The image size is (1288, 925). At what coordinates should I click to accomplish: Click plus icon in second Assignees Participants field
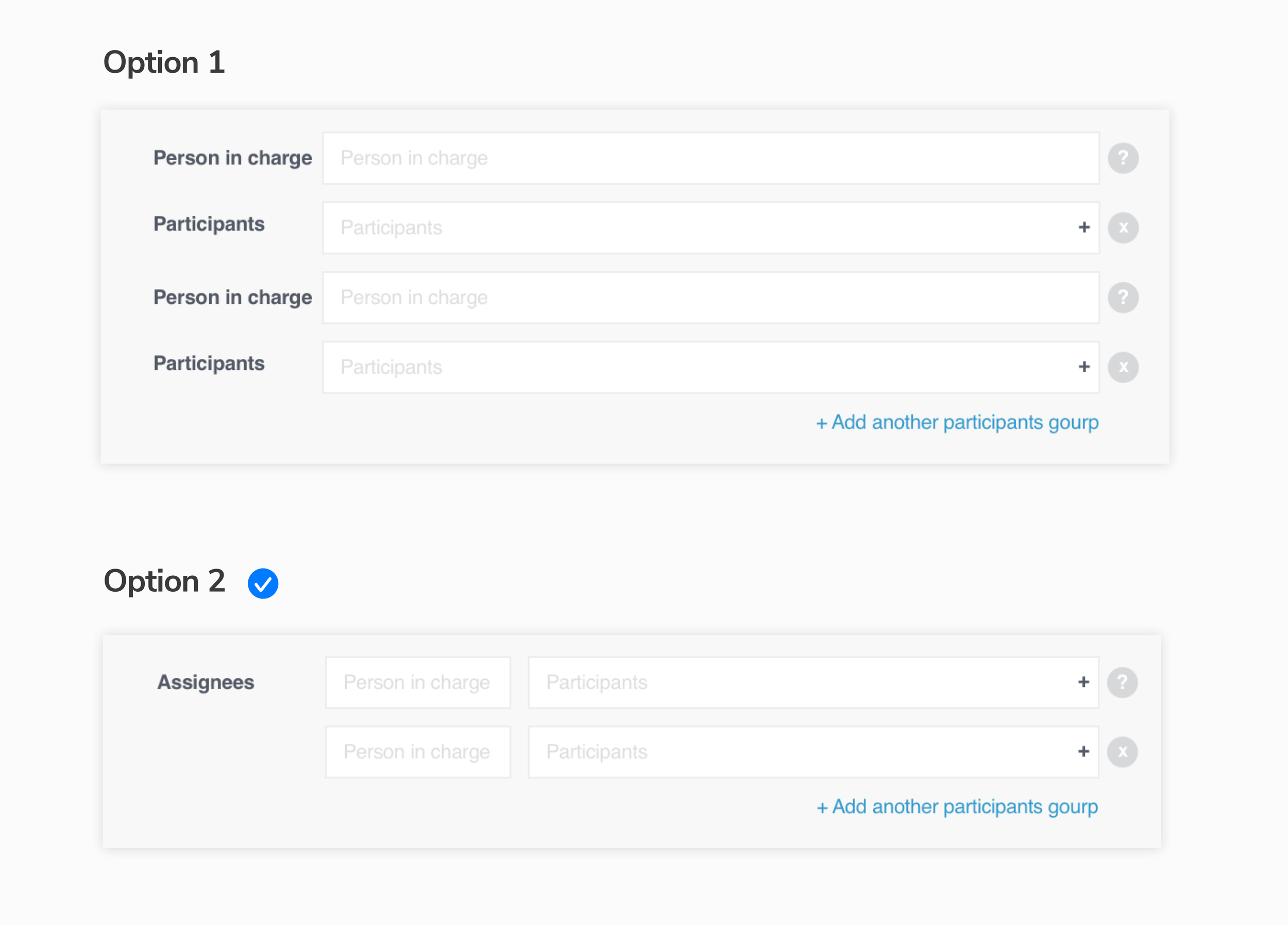(1083, 752)
